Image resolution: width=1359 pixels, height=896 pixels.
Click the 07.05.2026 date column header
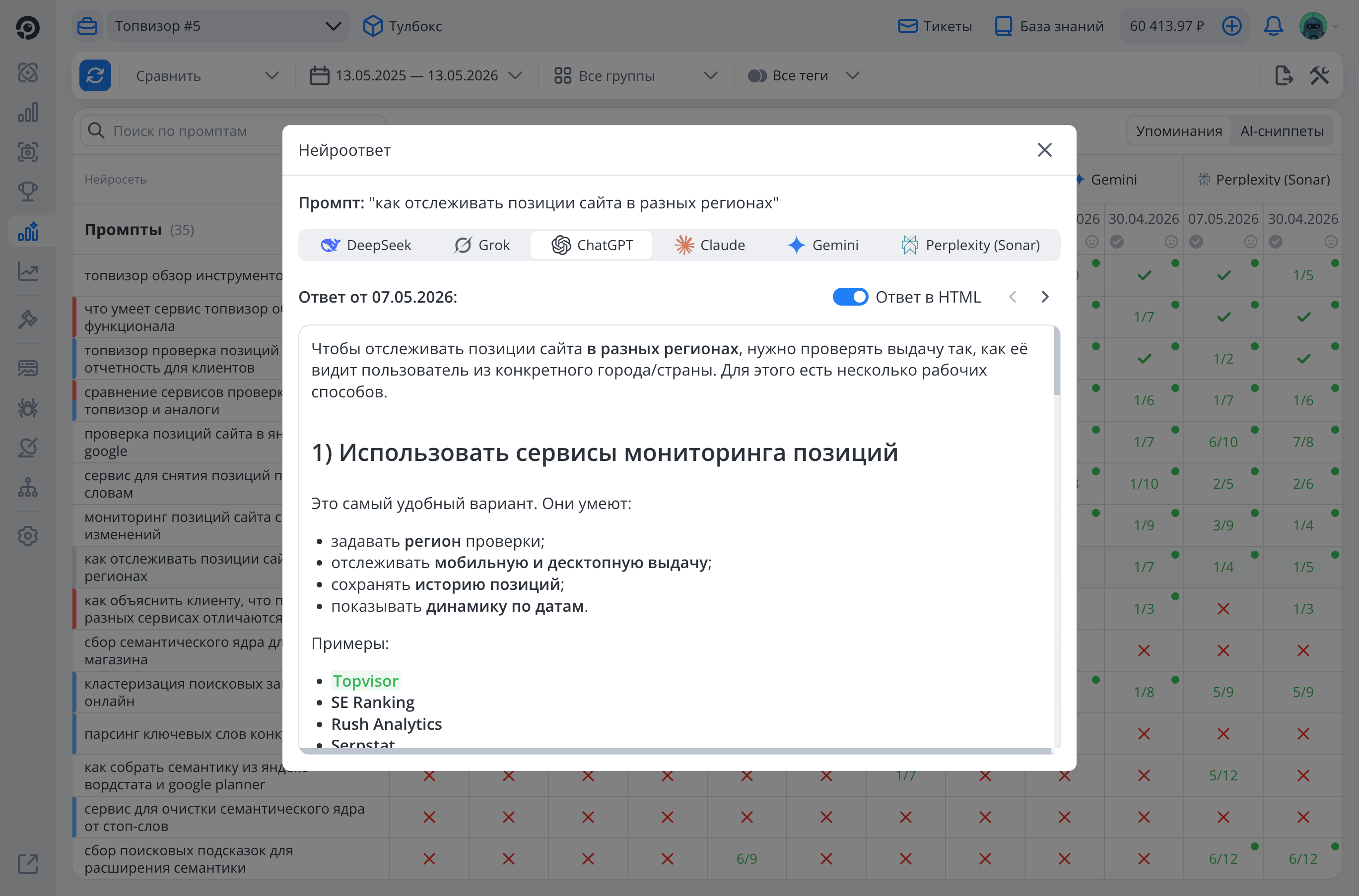(1223, 219)
